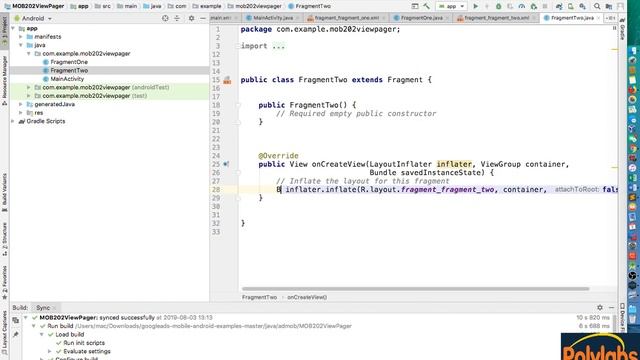Select the FragmentTwo.java tab
The image size is (640, 360).
[571, 18]
